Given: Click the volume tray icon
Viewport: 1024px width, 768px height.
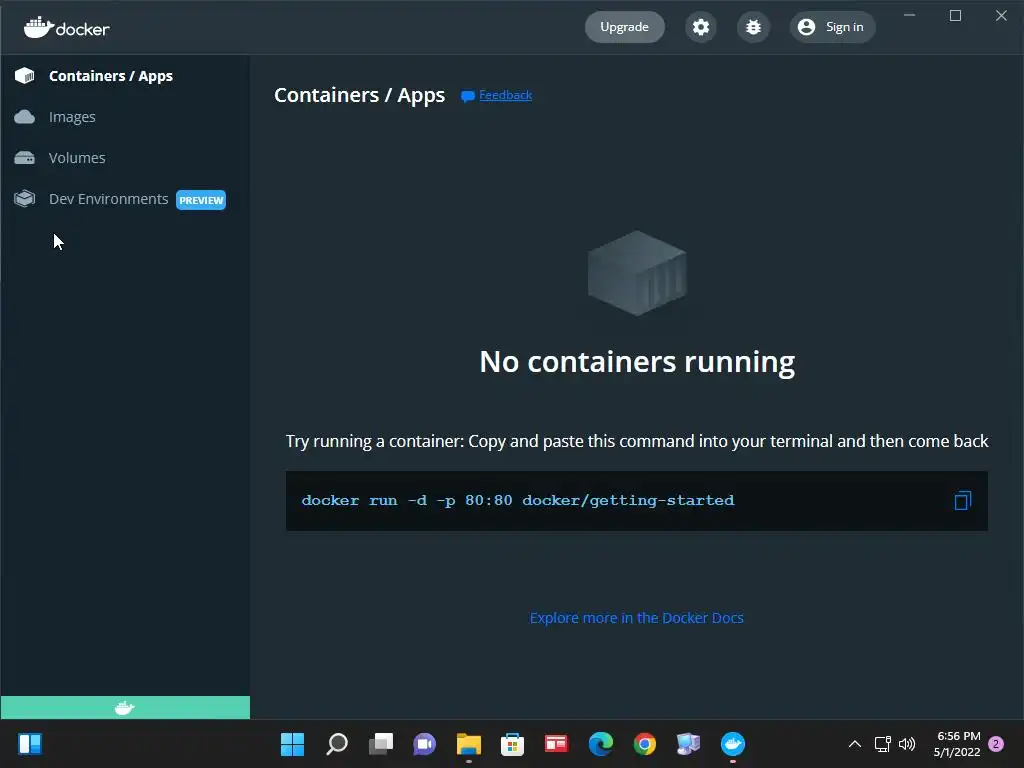Looking at the screenshot, I should coord(907,744).
